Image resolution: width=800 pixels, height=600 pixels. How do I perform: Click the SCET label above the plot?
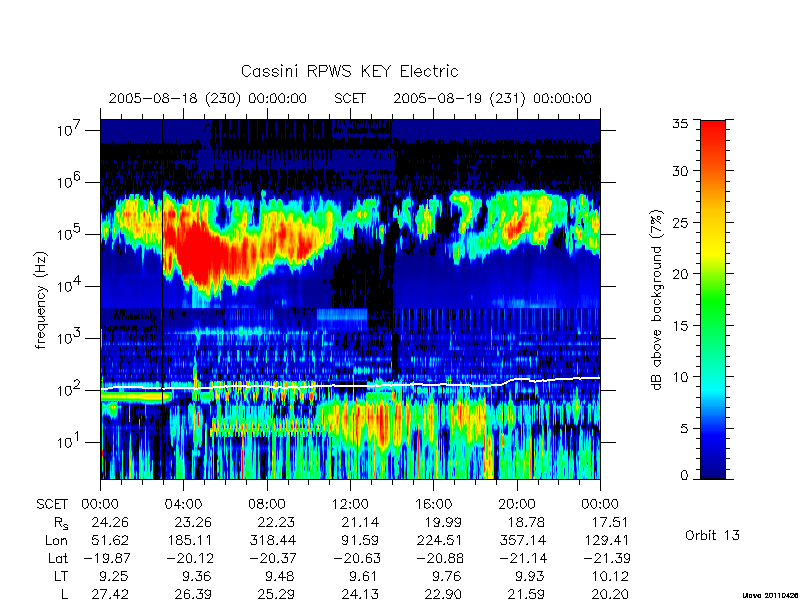point(350,98)
